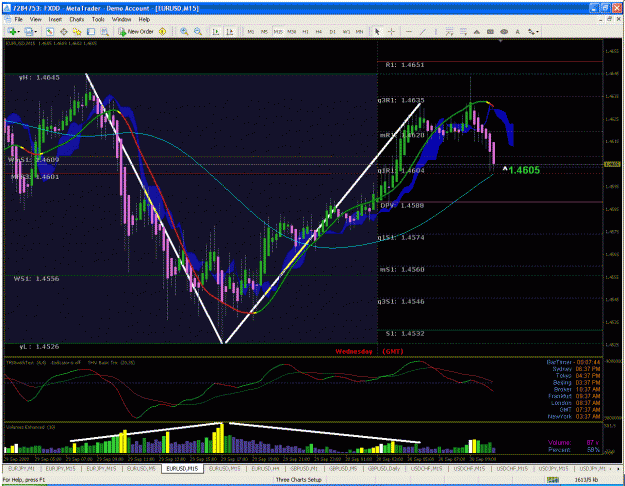Click the New Order button
The width and height of the screenshot is (625, 486).
pos(136,31)
